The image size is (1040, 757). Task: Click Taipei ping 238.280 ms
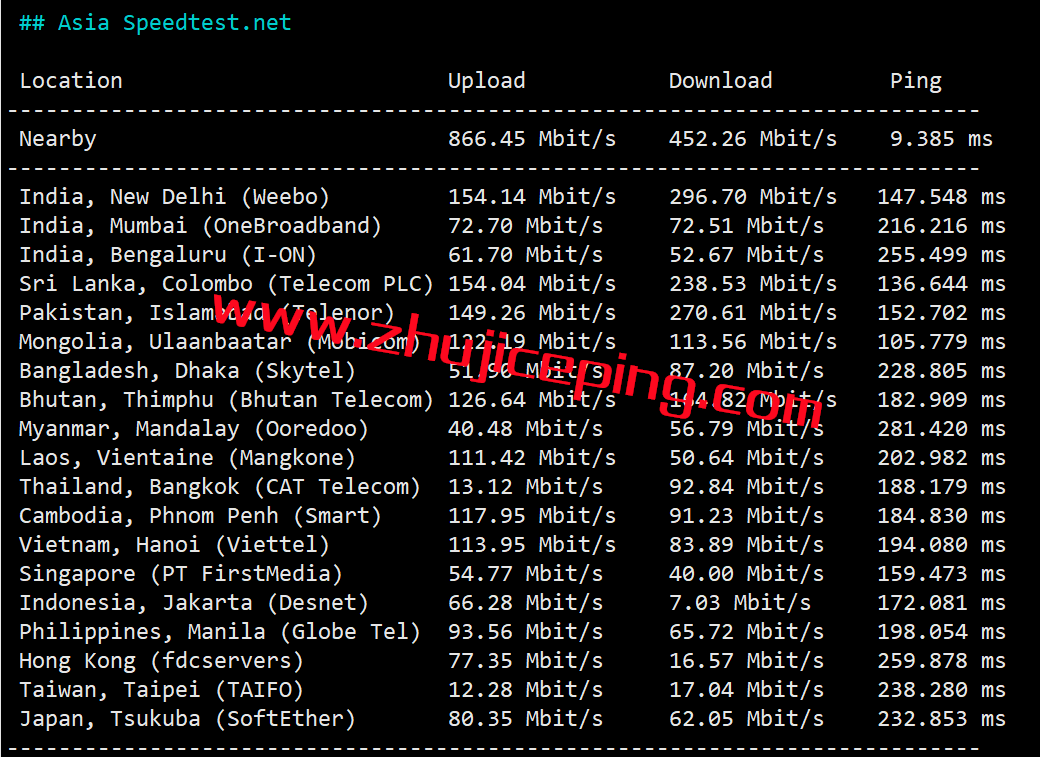(941, 691)
